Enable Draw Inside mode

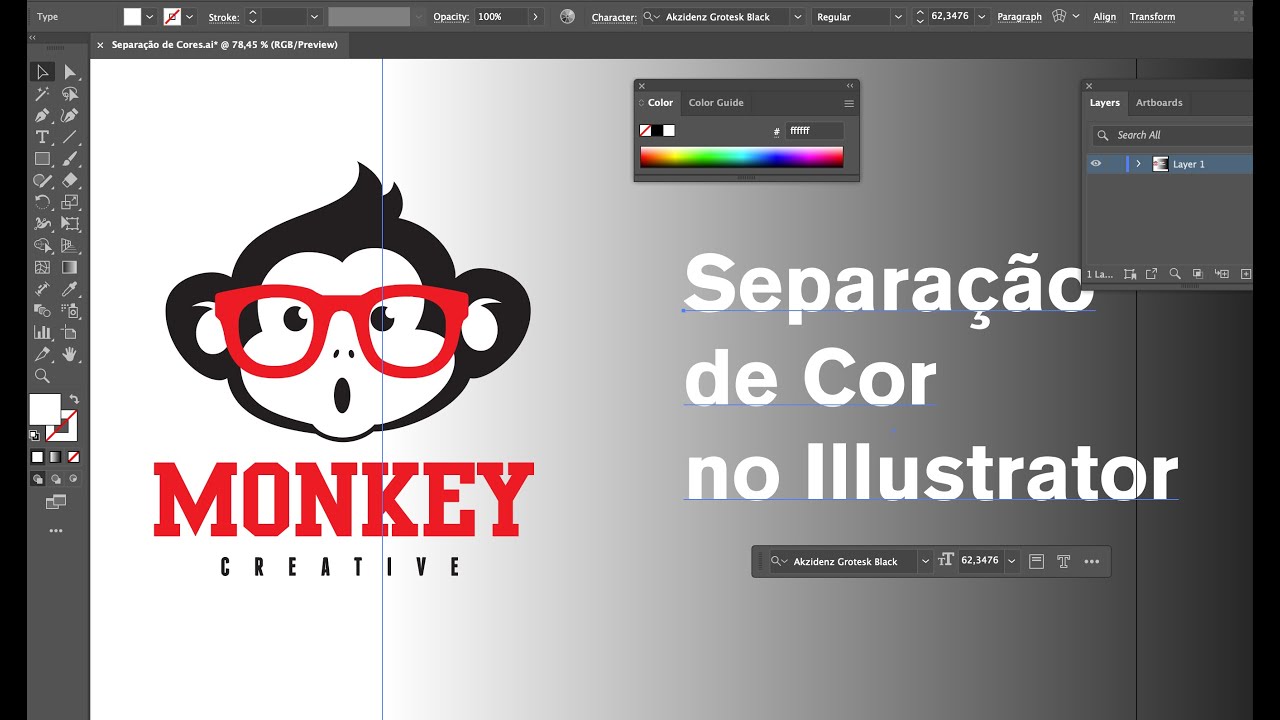(73, 479)
